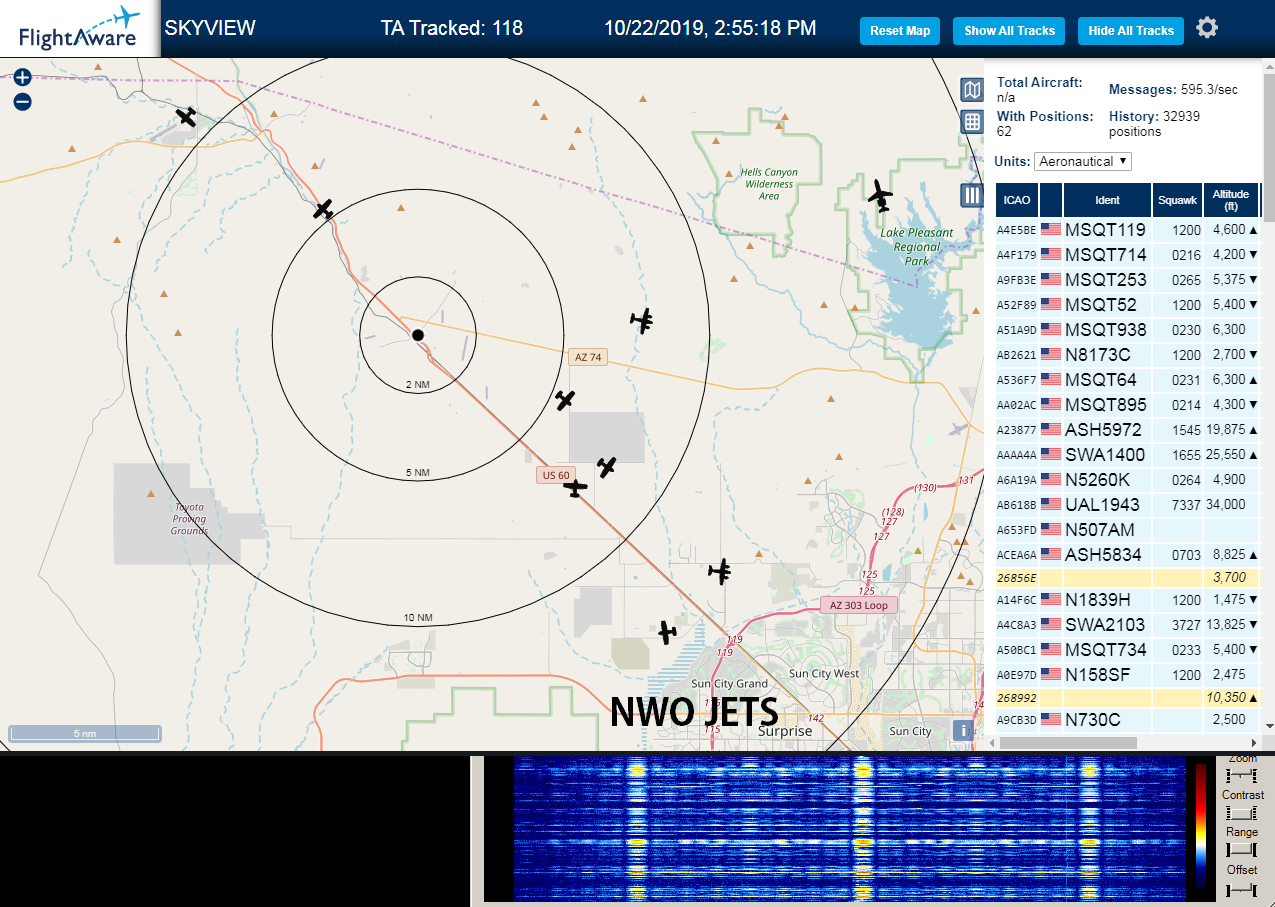Viewport: 1275px width, 907px height.
Task: Select the ASH5834 aircraft row
Action: coord(1128,554)
